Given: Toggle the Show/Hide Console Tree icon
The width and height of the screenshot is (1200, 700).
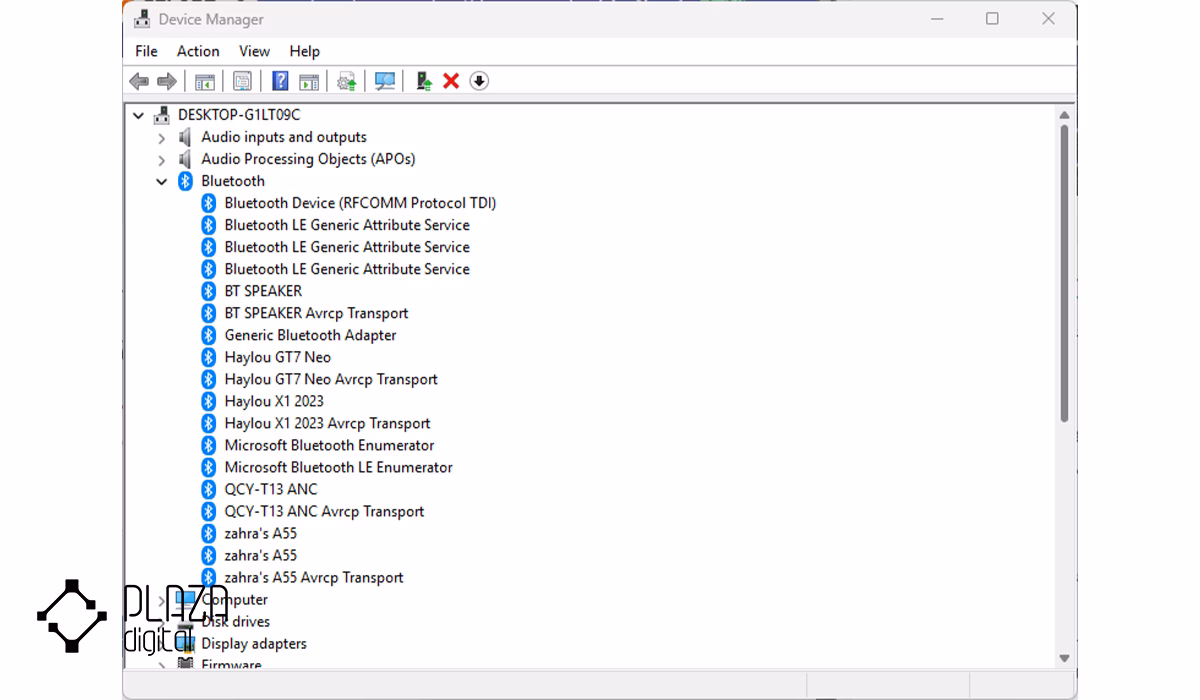Looking at the screenshot, I should click(x=205, y=81).
